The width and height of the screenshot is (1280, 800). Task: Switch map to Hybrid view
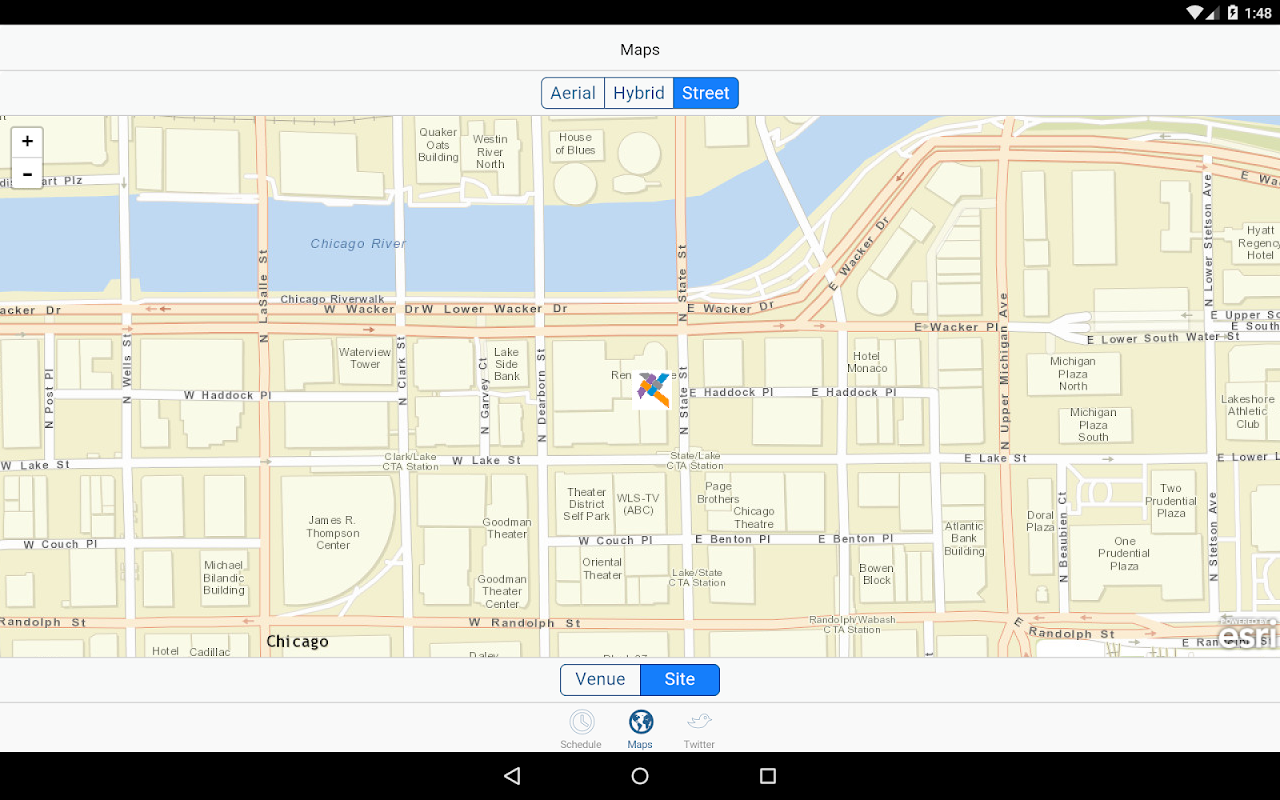click(x=639, y=93)
